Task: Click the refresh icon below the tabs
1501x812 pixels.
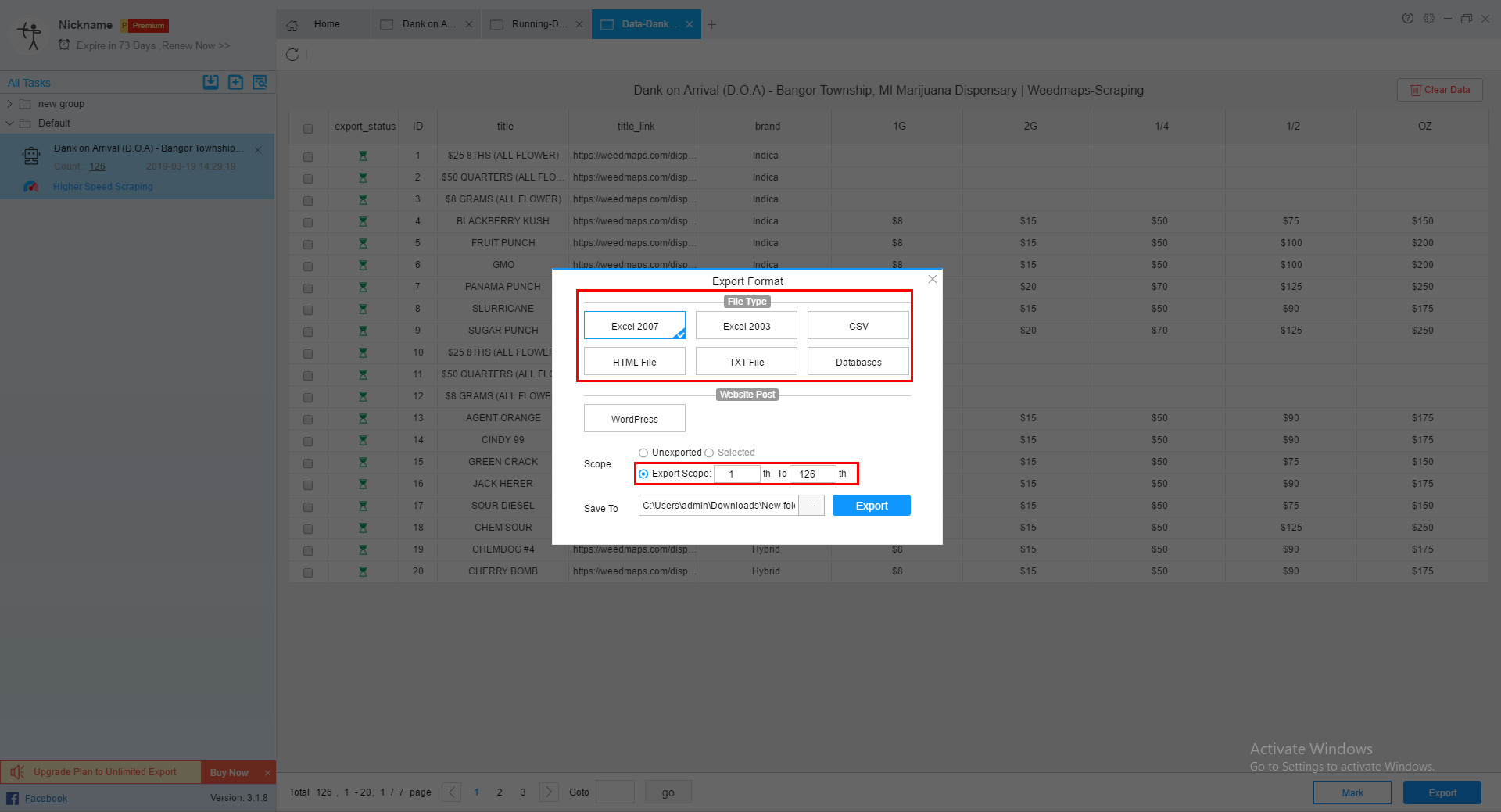Action: [x=292, y=55]
